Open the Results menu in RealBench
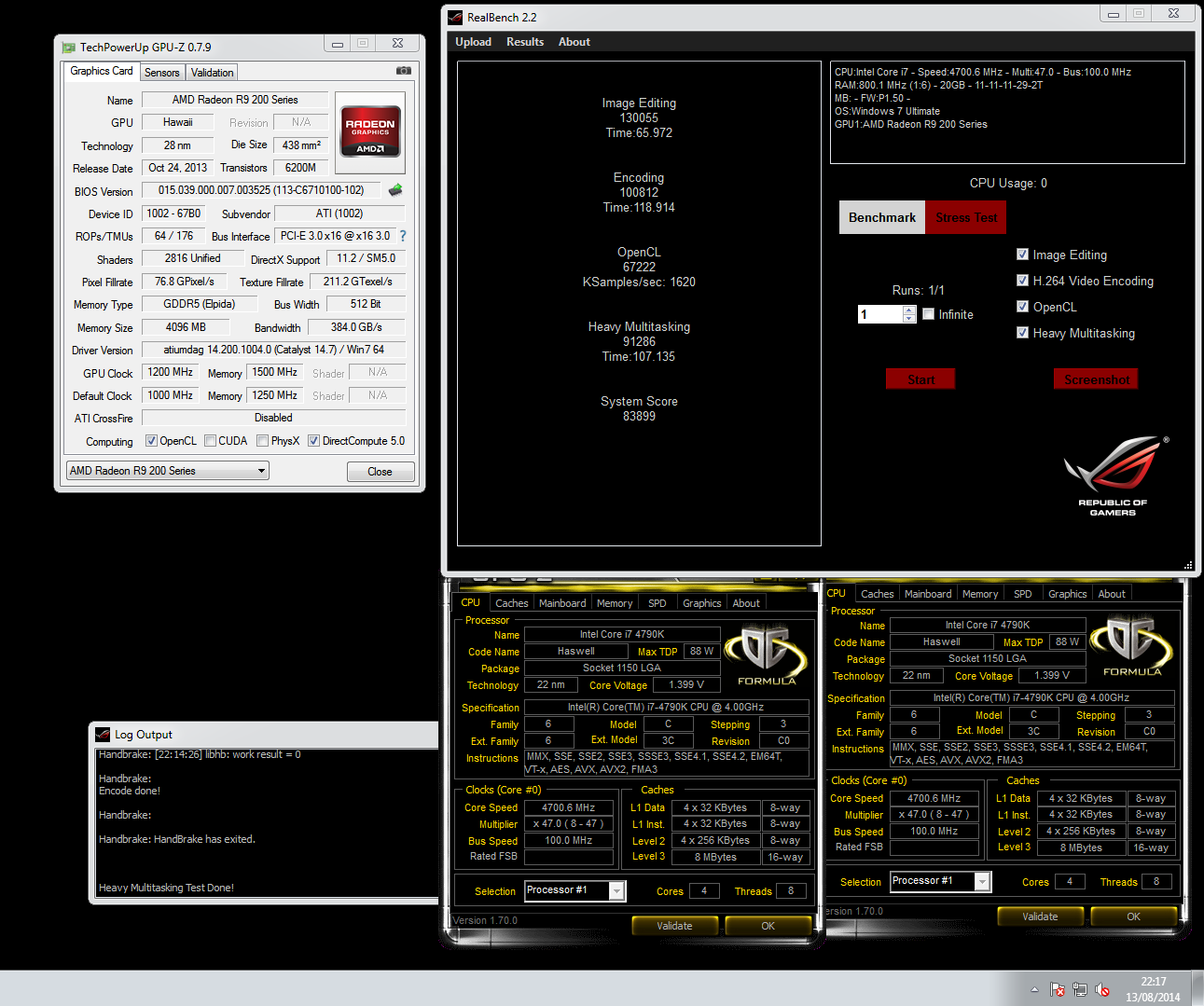Screen dimensions: 1204x1006 pyautogui.click(x=525, y=42)
